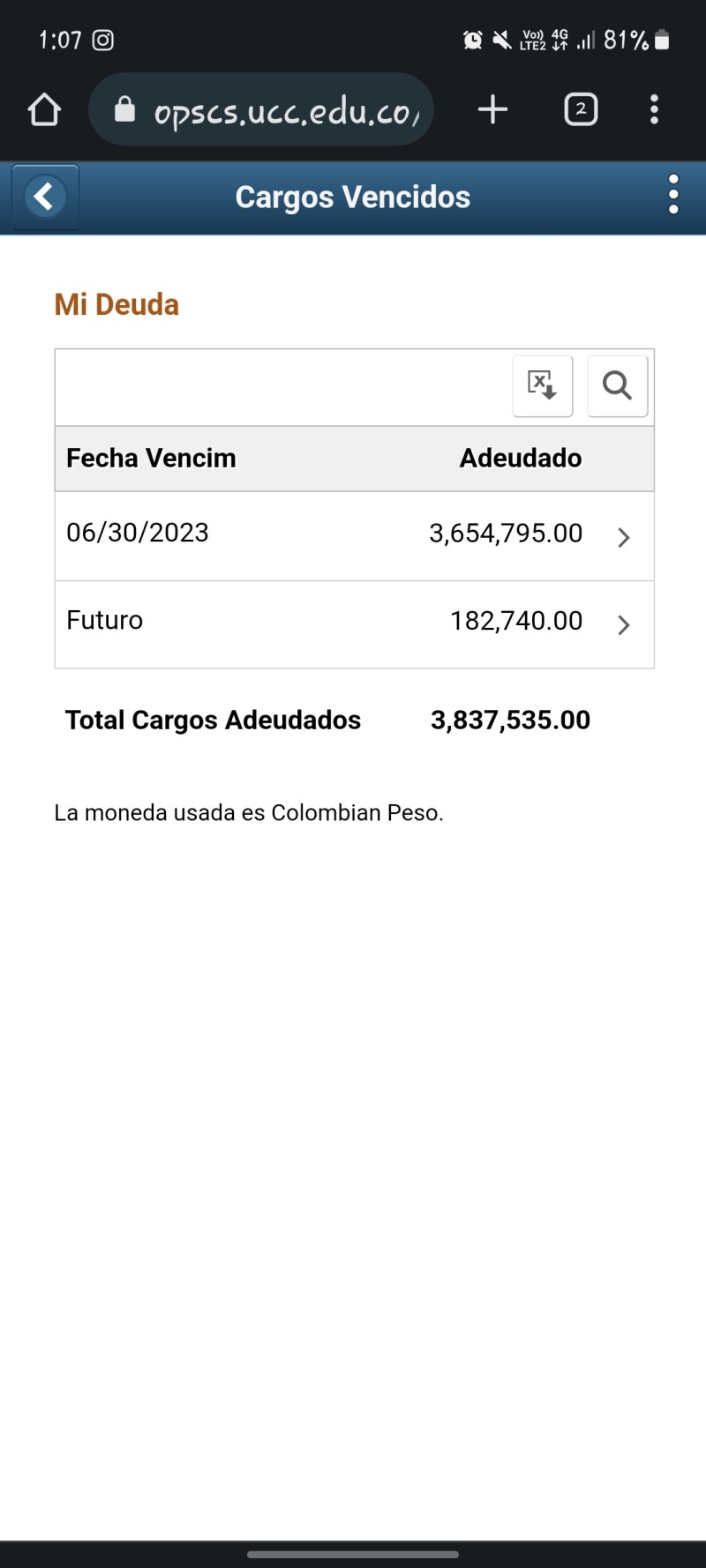This screenshot has height=1568, width=706.
Task: Tap the browser home icon
Action: (x=44, y=110)
